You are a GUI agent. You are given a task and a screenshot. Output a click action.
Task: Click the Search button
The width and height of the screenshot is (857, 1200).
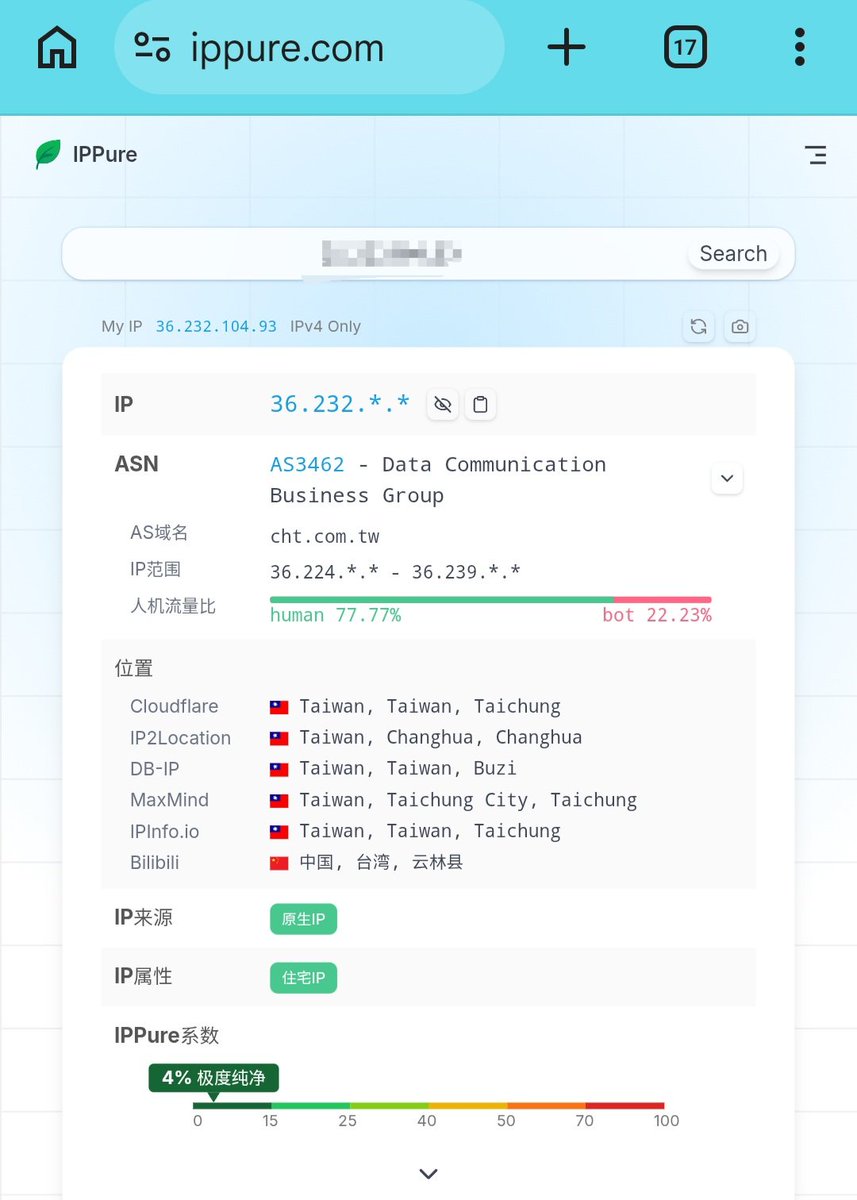pyautogui.click(x=733, y=254)
